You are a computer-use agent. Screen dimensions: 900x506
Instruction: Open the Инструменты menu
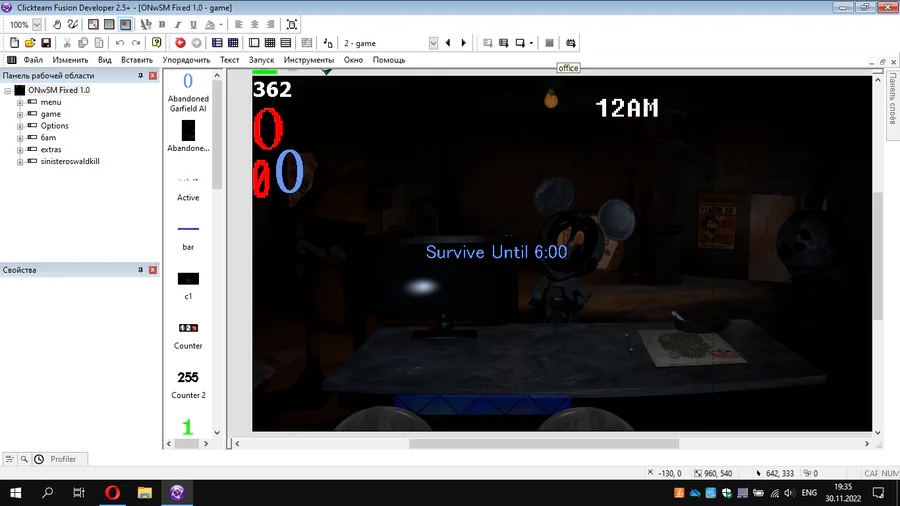pos(309,60)
